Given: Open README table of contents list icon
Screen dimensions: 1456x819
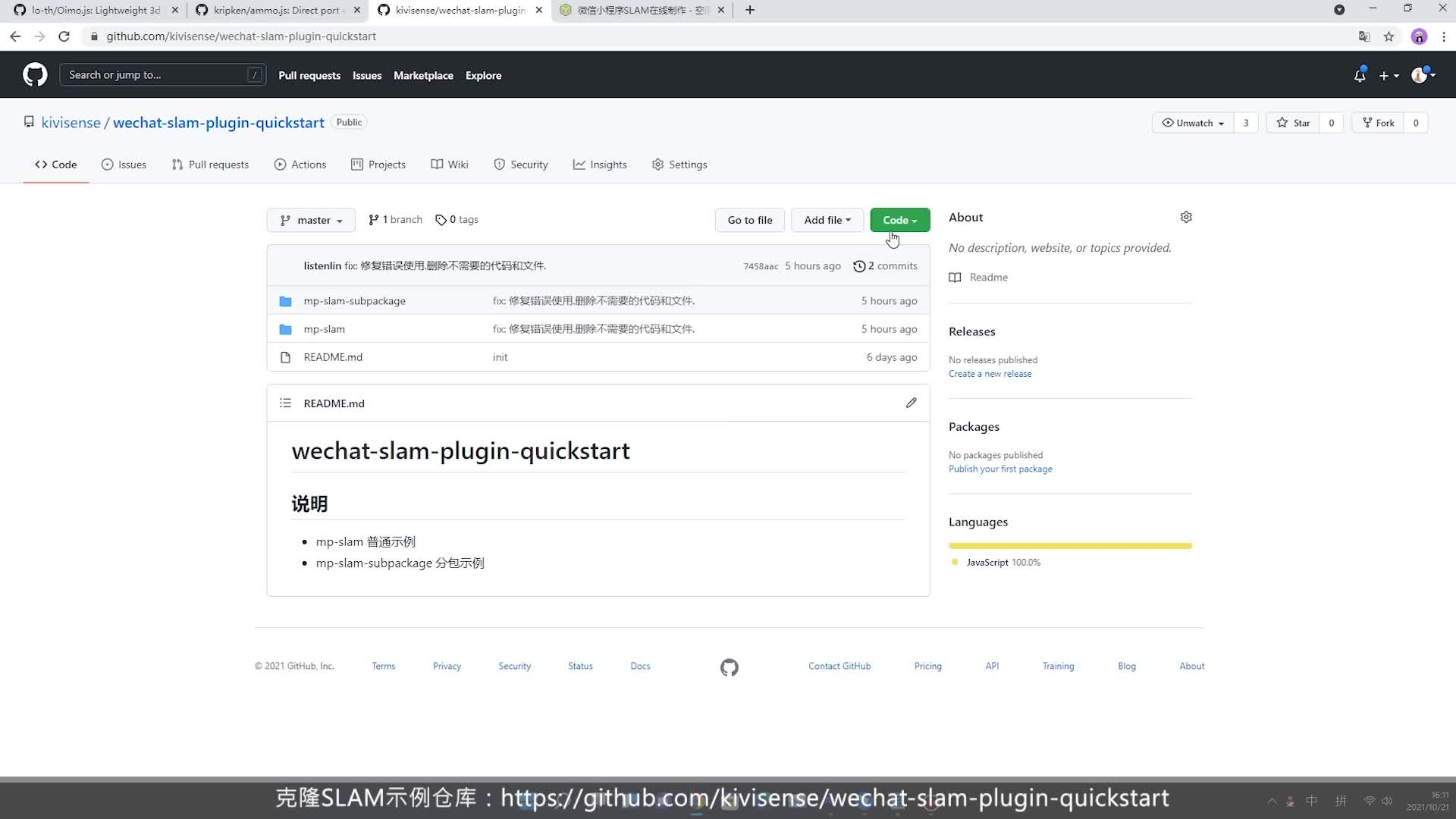Looking at the screenshot, I should point(285,403).
